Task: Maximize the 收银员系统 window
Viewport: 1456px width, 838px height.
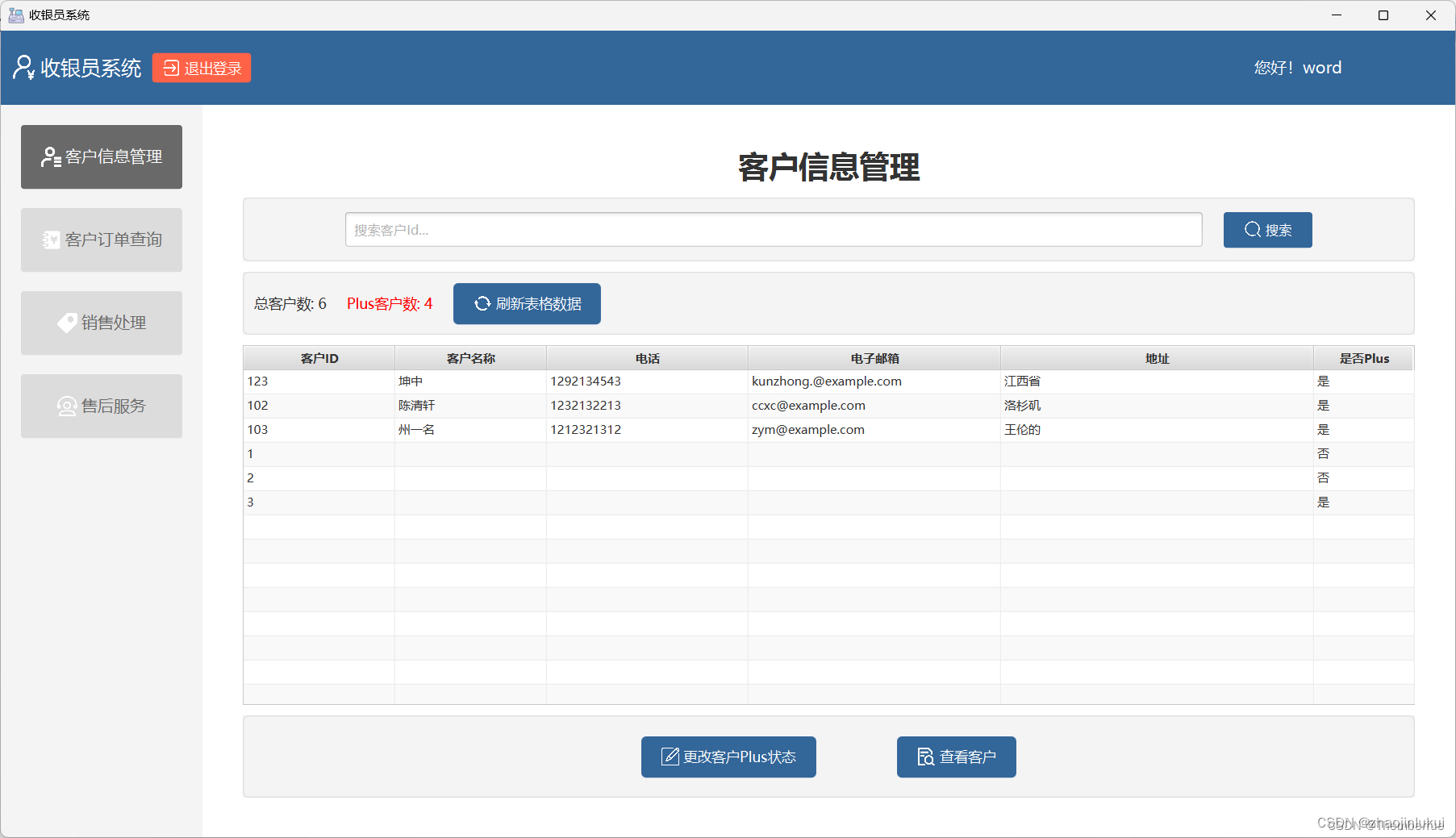Action: coord(1383,15)
